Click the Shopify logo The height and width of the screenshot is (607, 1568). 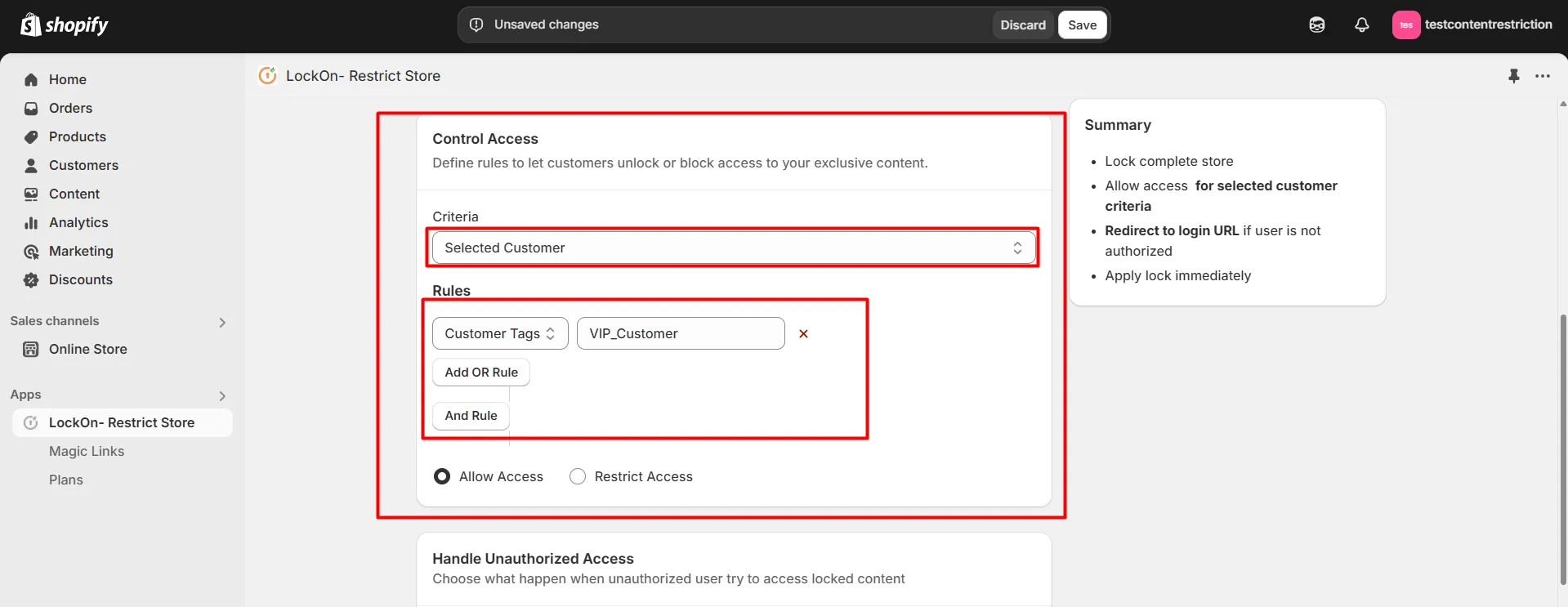click(x=64, y=25)
